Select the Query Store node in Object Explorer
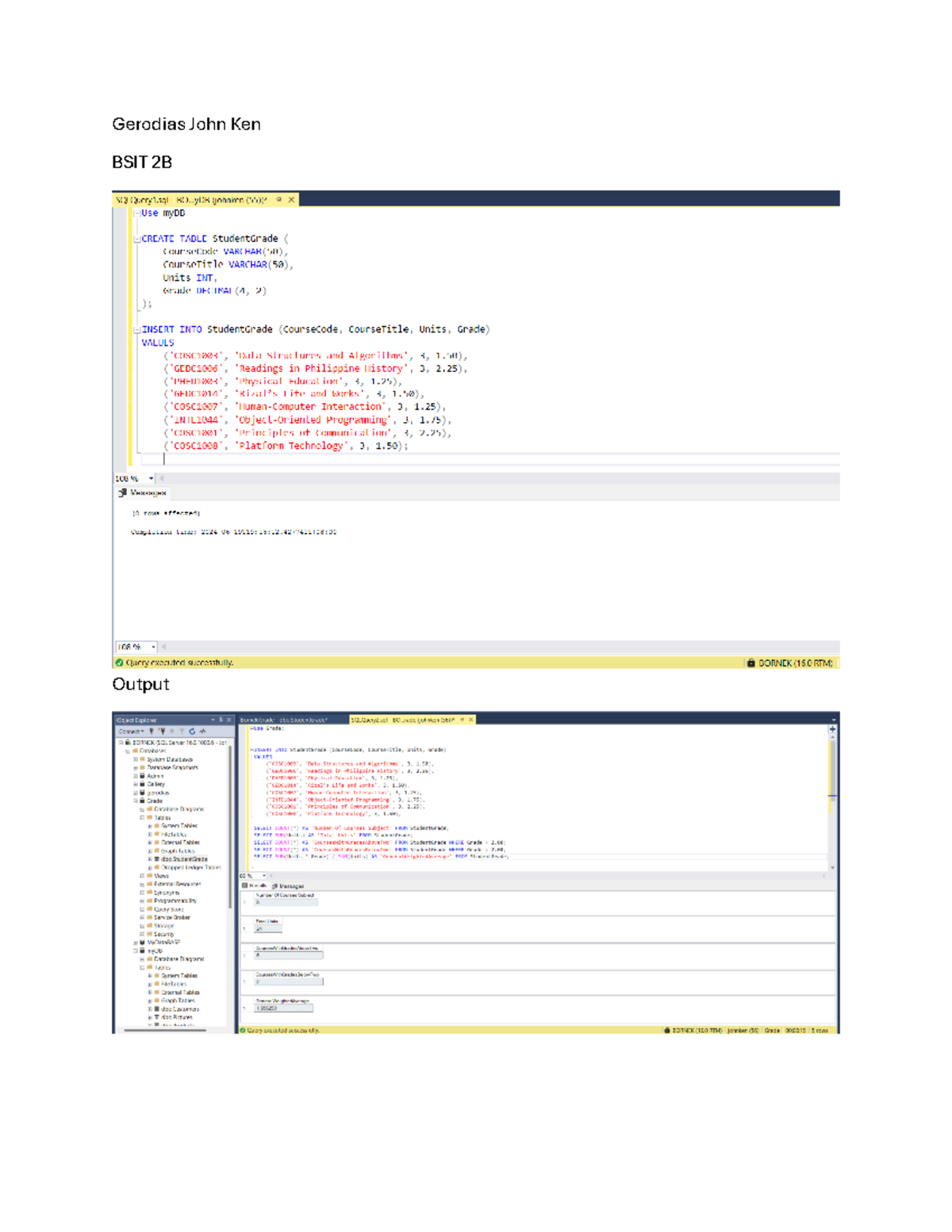The image size is (952, 1232). [x=168, y=909]
